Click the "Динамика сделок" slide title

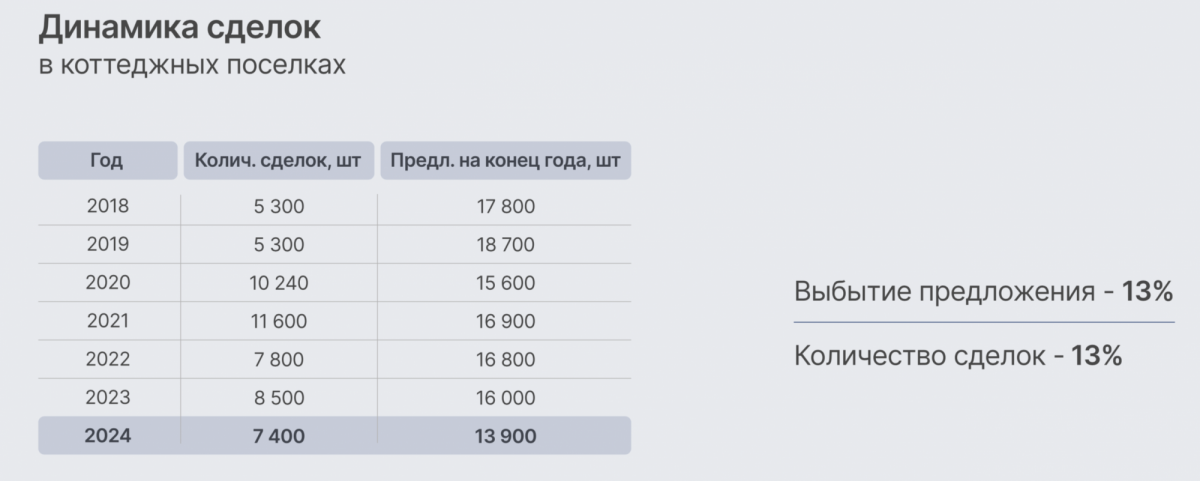[x=180, y=28]
